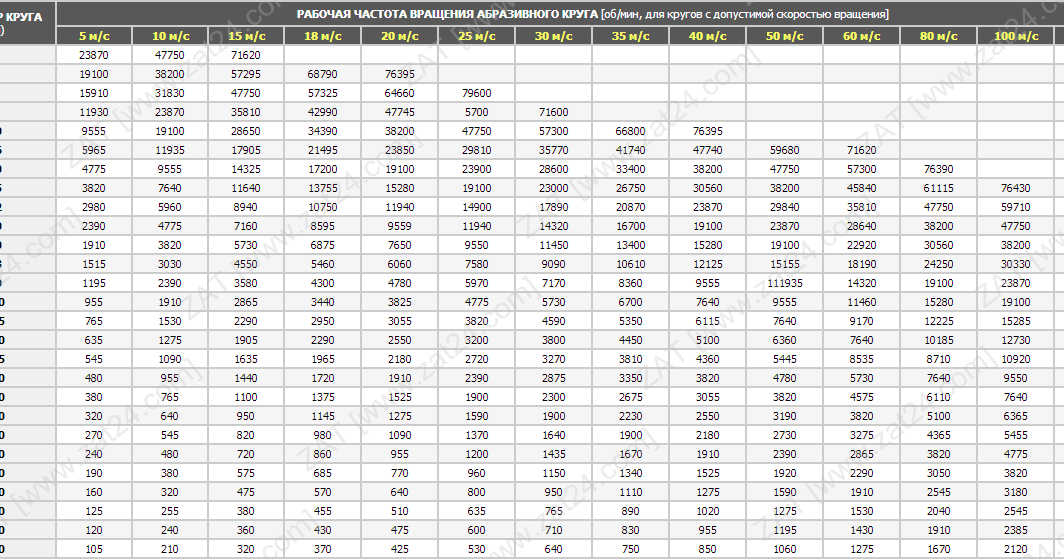Select the 76430 cell under 100 м/с
1064x559 pixels.
pos(1016,188)
